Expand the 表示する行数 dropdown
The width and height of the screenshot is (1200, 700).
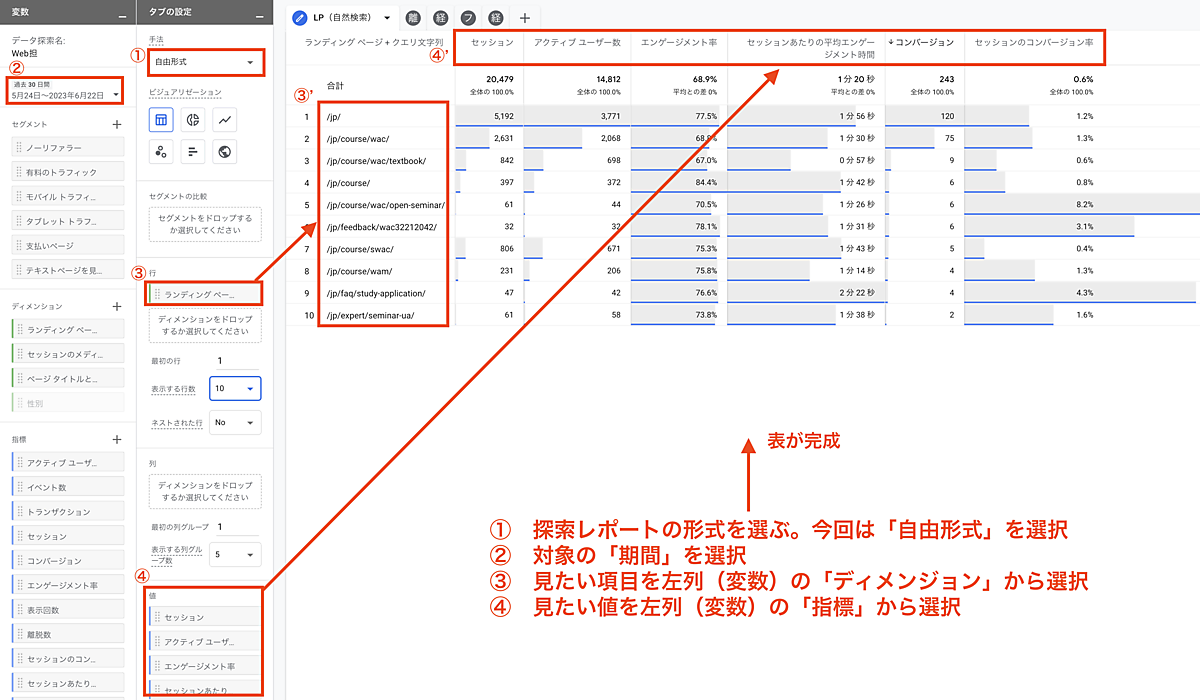(x=235, y=388)
